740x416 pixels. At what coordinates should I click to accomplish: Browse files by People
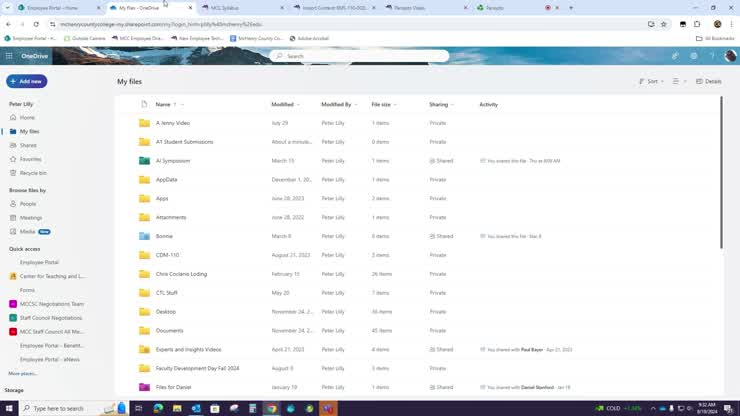(x=27, y=204)
